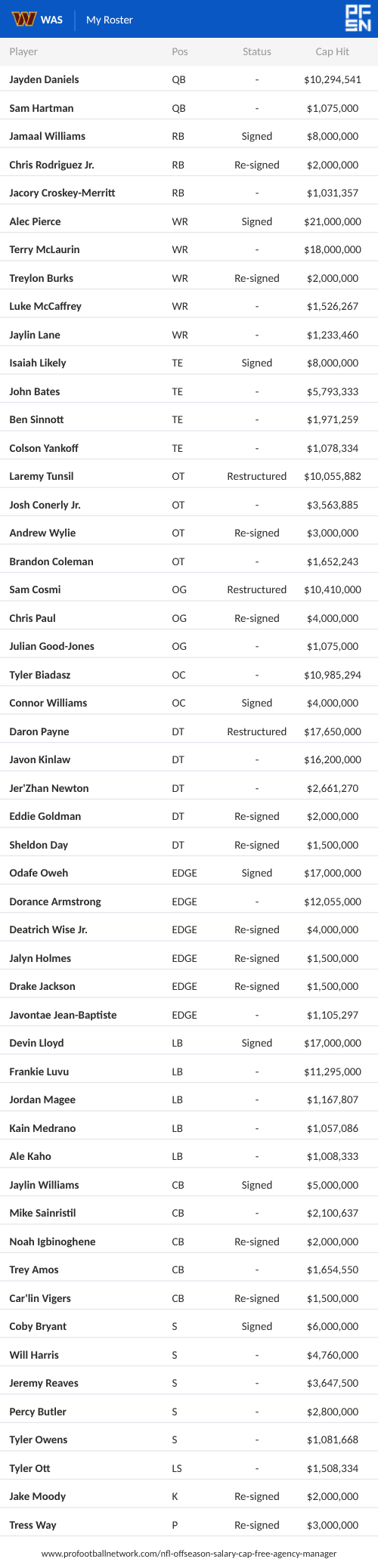Sort by the Pos column header
This screenshot has height=1568, width=378.
180,51
